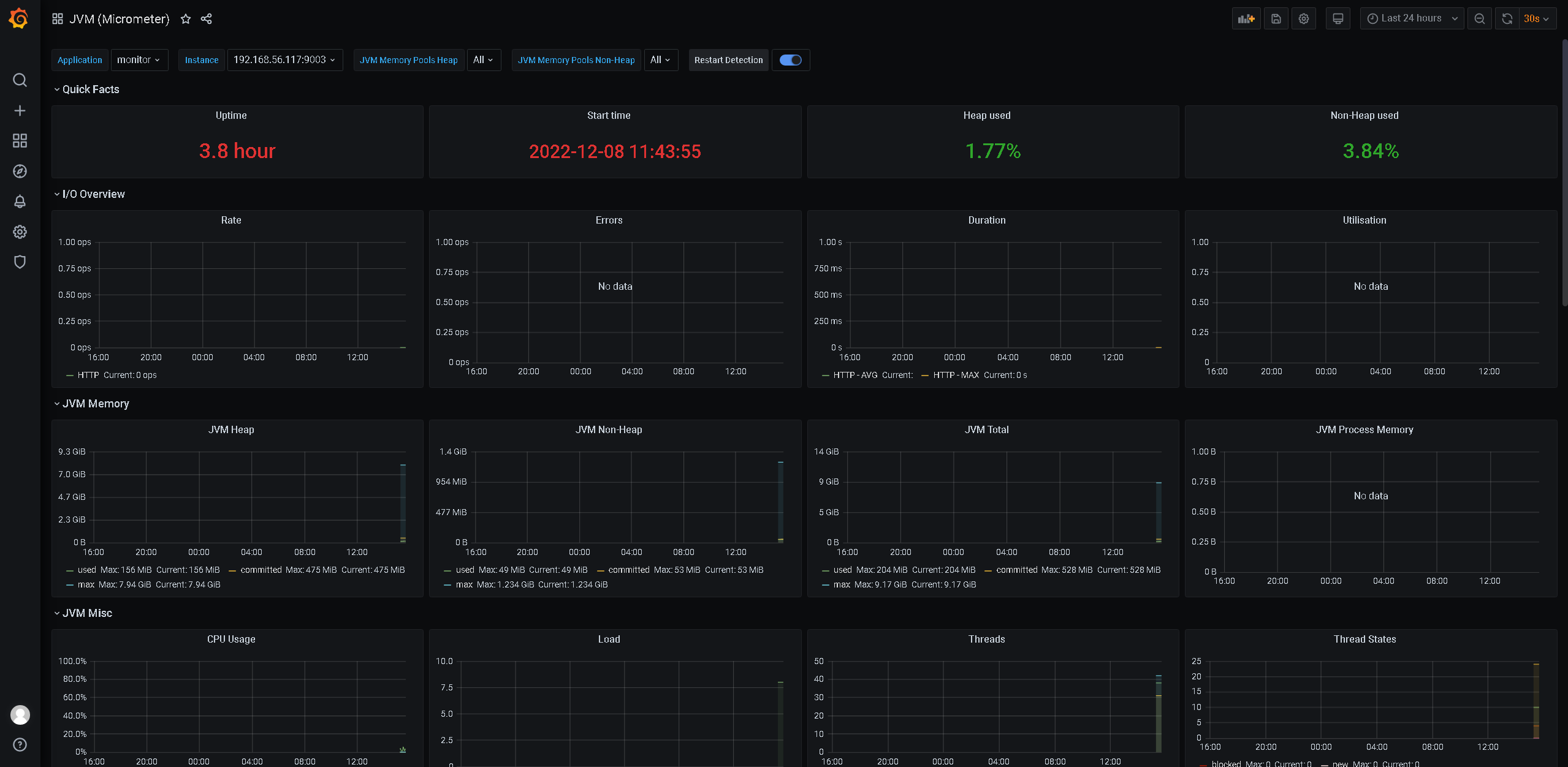The height and width of the screenshot is (767, 1568).
Task: Open the 30s refresh interval dropdown
Action: coord(1537,19)
